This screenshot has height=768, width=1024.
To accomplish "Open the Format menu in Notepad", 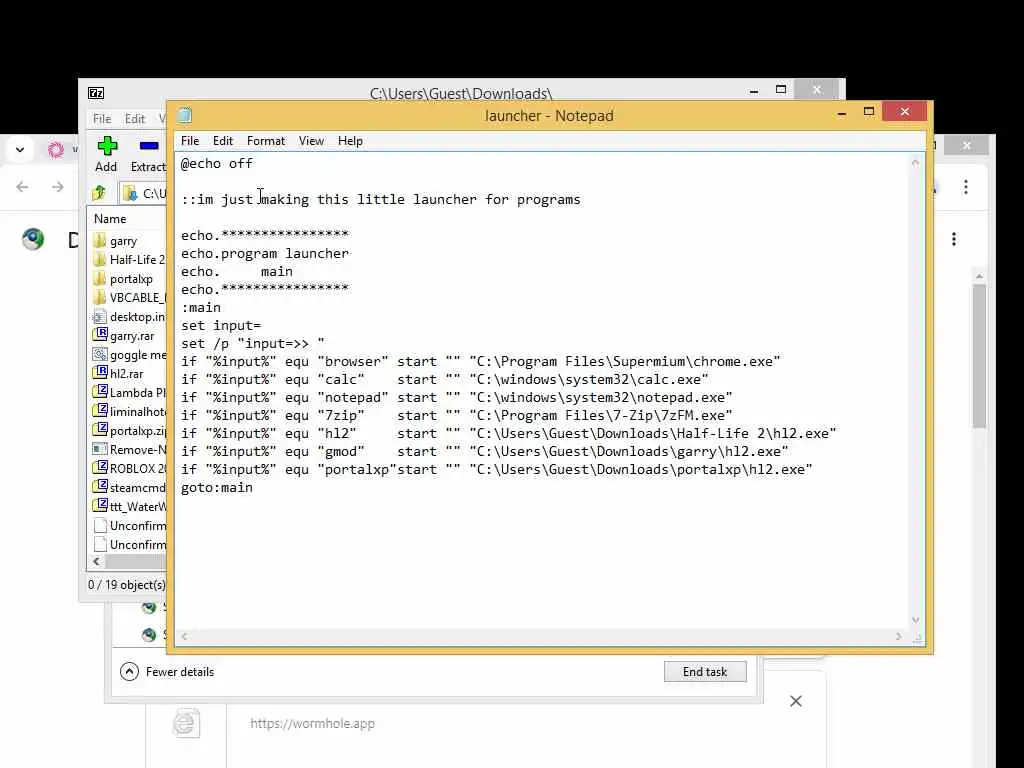I will point(266,141).
